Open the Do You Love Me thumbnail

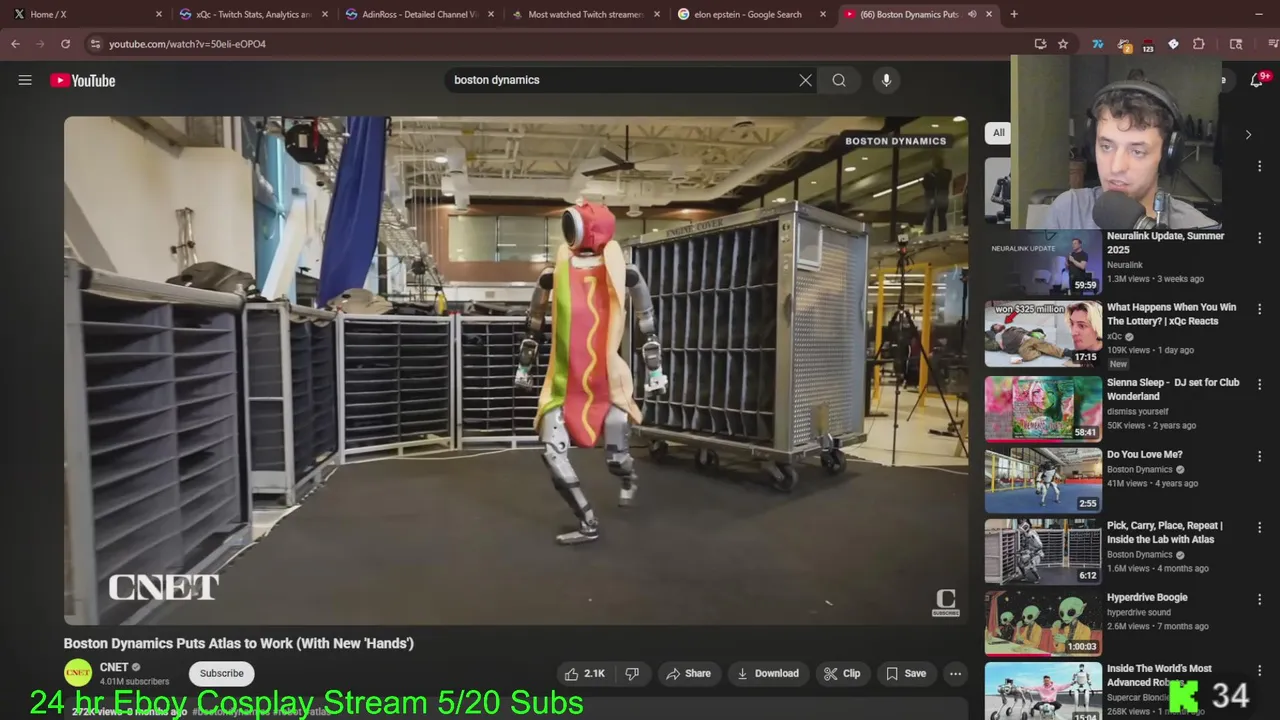pos(1043,481)
